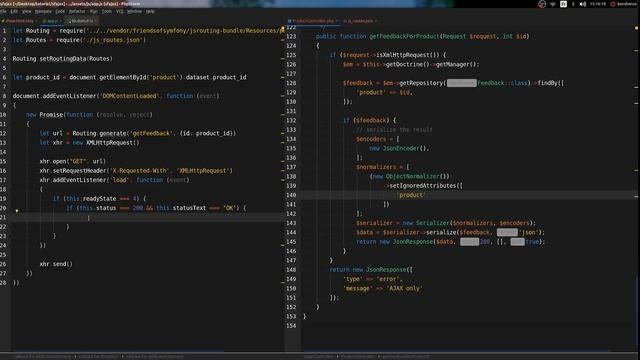Click the volume icon in system tray

click(583, 4)
